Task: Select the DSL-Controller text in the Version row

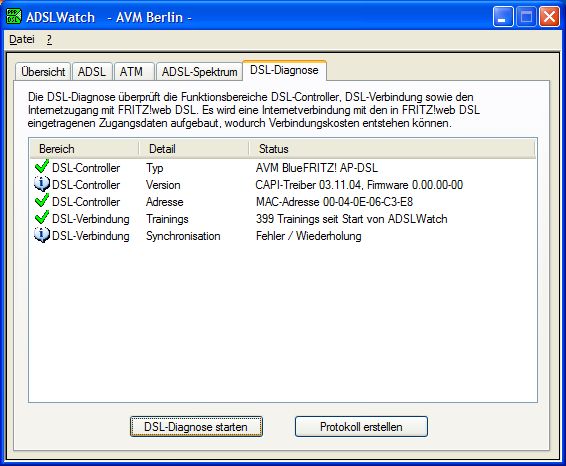Action: tap(86, 185)
